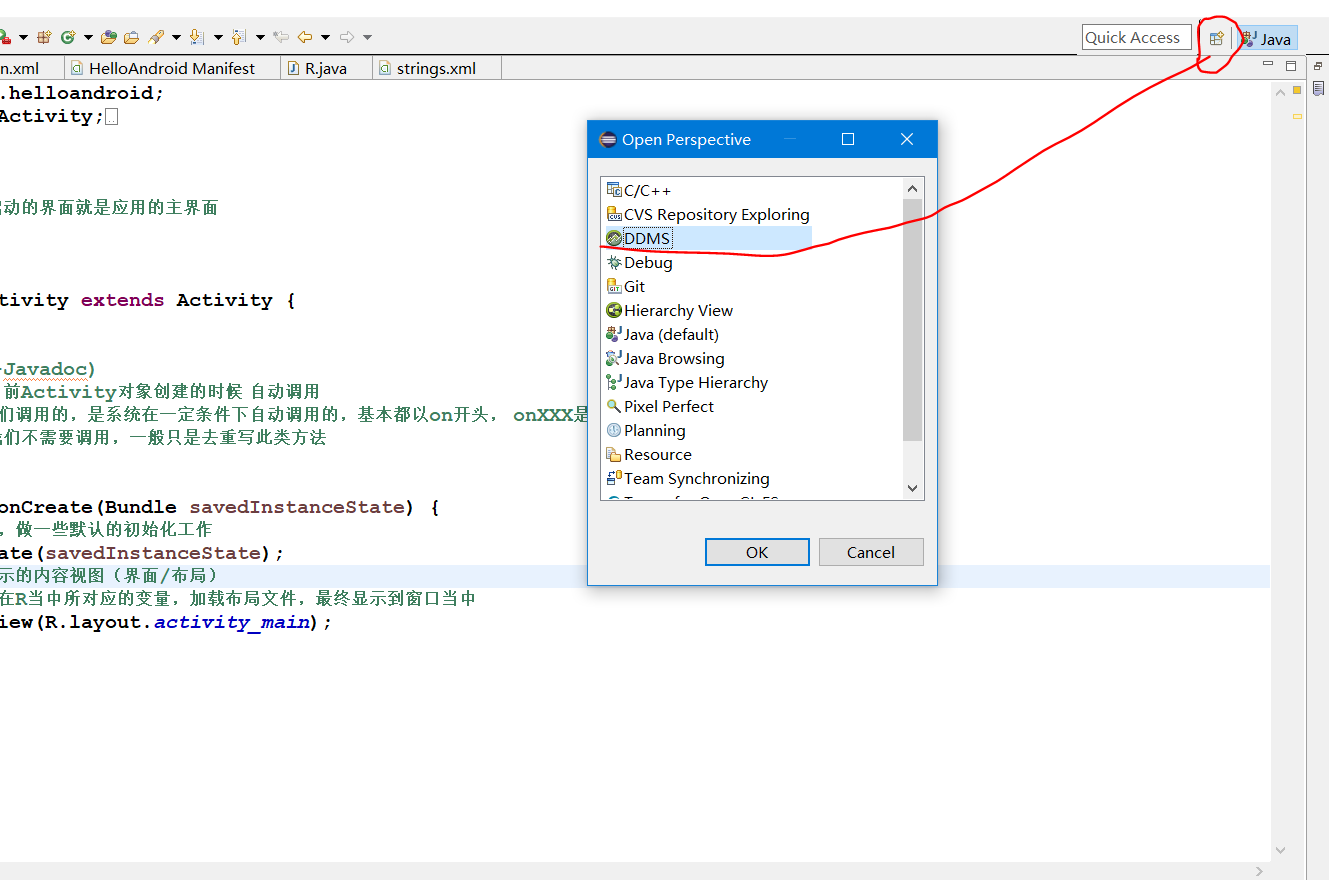Click the editor scrollbar up arrow
Viewport: 1329px width, 880px height.
[x=1280, y=91]
